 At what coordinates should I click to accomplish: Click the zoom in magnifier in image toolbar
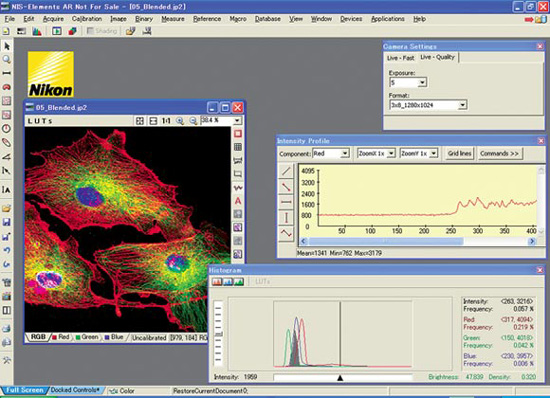[180, 121]
